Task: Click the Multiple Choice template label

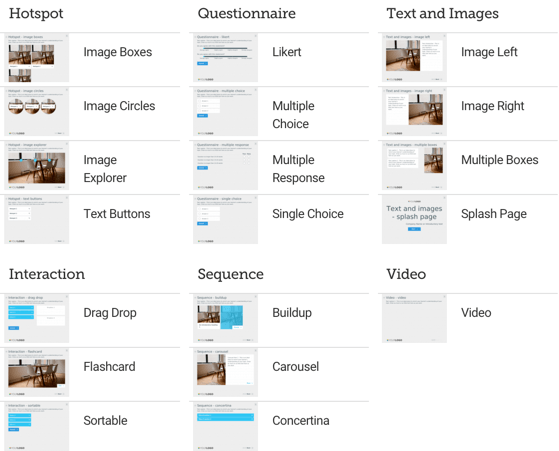Action: click(x=293, y=115)
